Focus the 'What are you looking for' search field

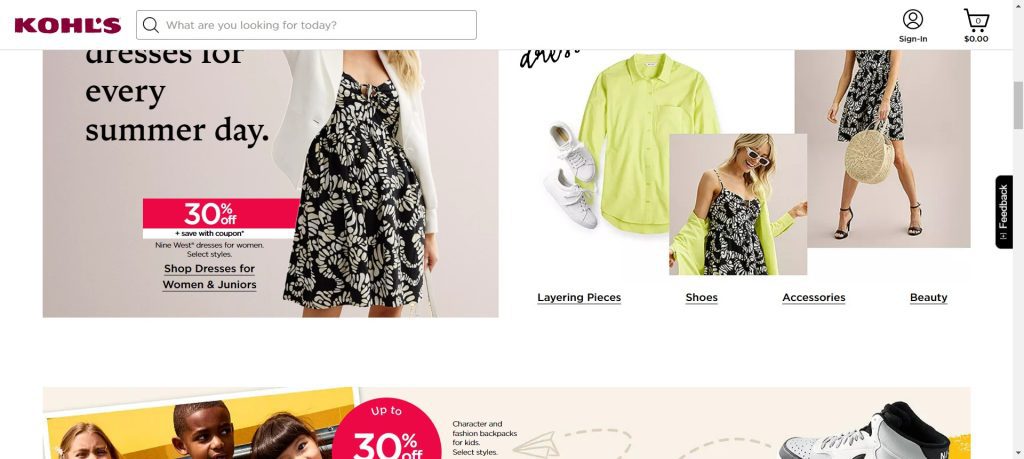click(306, 25)
